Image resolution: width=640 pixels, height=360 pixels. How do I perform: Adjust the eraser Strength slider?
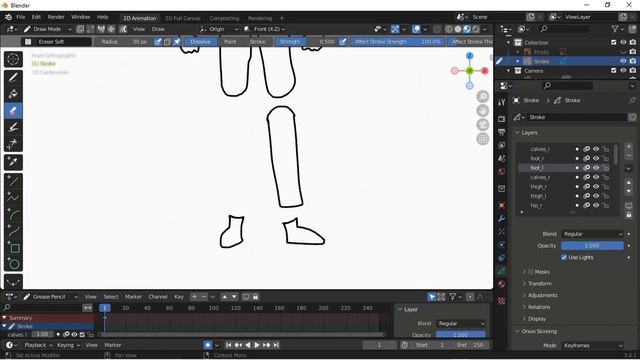pos(306,42)
